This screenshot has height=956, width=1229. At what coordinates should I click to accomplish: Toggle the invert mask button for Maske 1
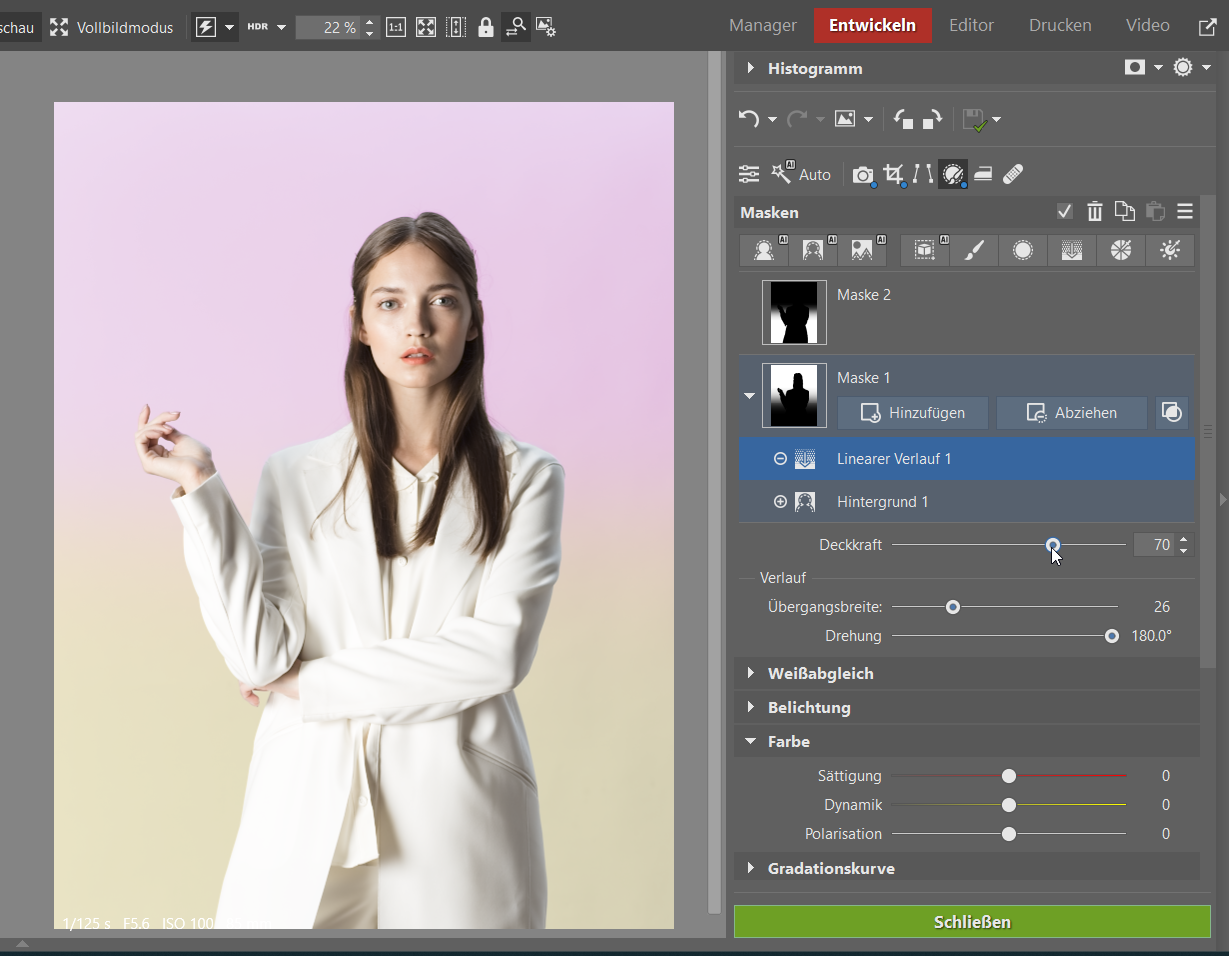click(1172, 413)
